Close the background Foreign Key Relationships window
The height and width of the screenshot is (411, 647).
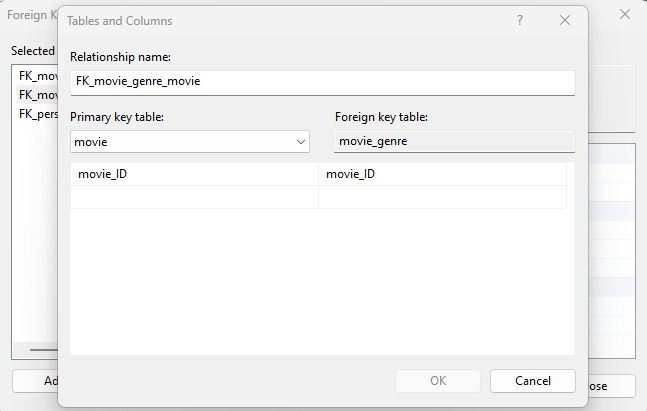point(625,14)
